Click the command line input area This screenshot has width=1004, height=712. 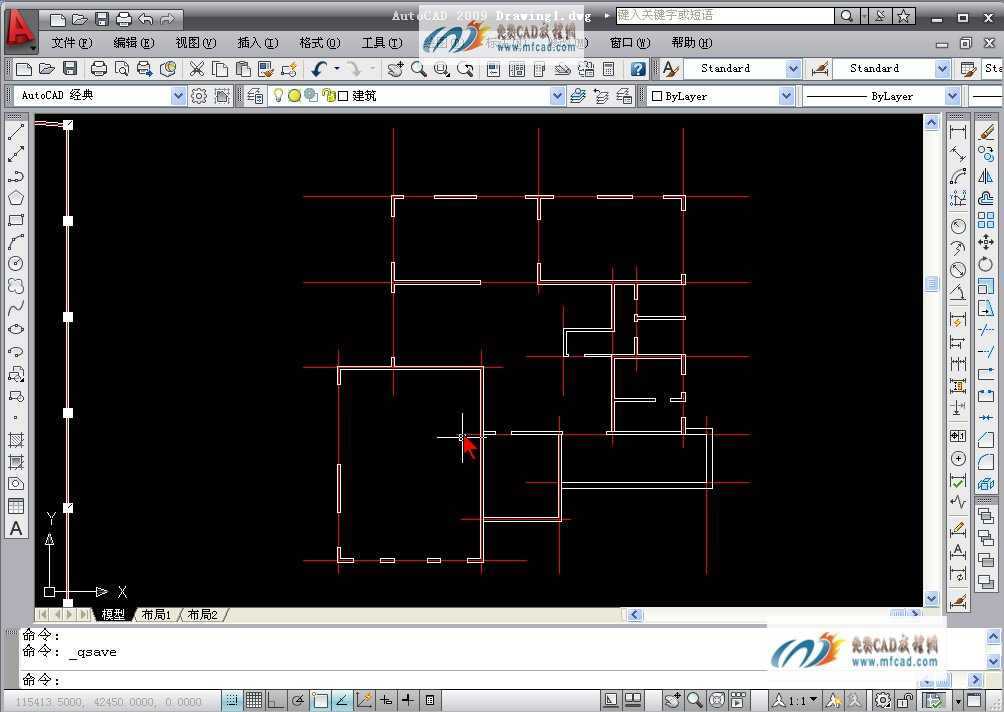(400, 680)
